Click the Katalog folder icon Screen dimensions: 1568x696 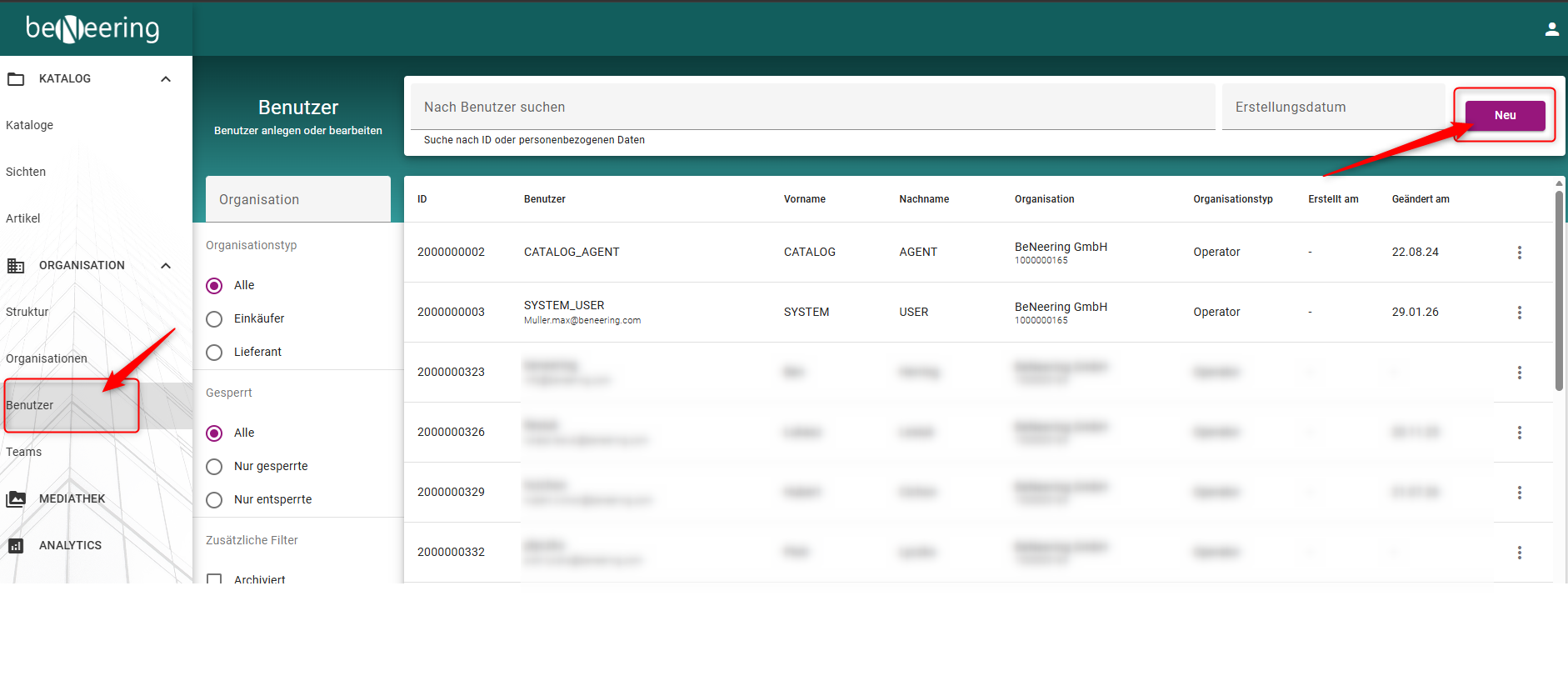click(x=16, y=79)
